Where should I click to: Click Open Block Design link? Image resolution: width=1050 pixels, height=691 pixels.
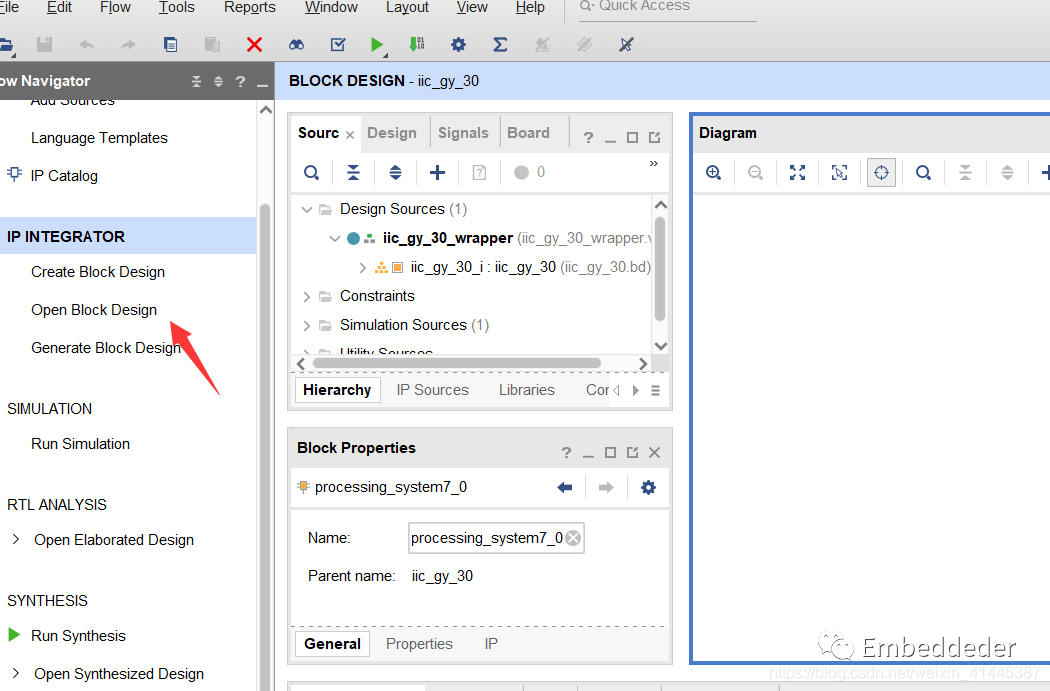click(x=94, y=310)
